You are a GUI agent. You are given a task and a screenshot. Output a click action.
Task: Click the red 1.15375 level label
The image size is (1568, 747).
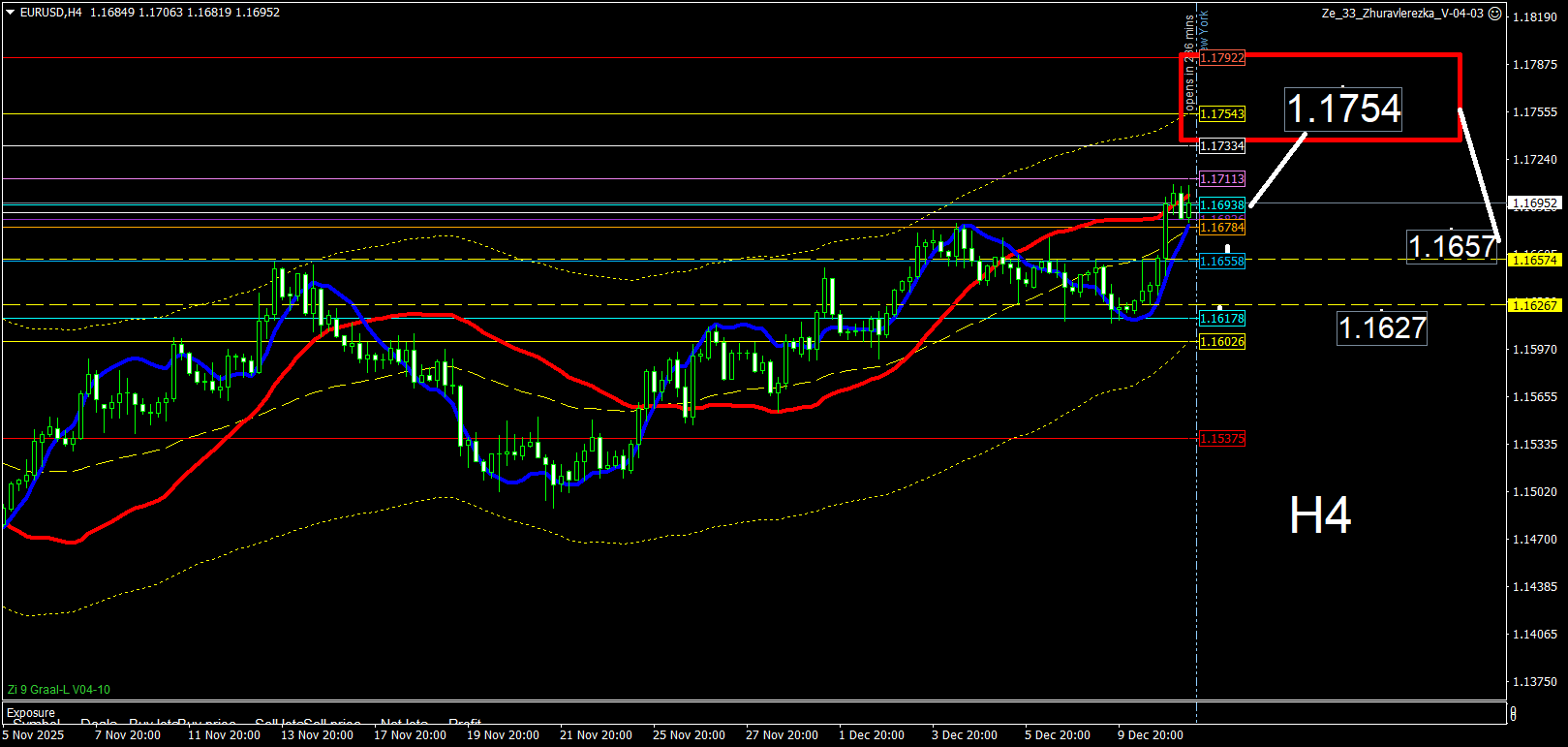click(1222, 439)
